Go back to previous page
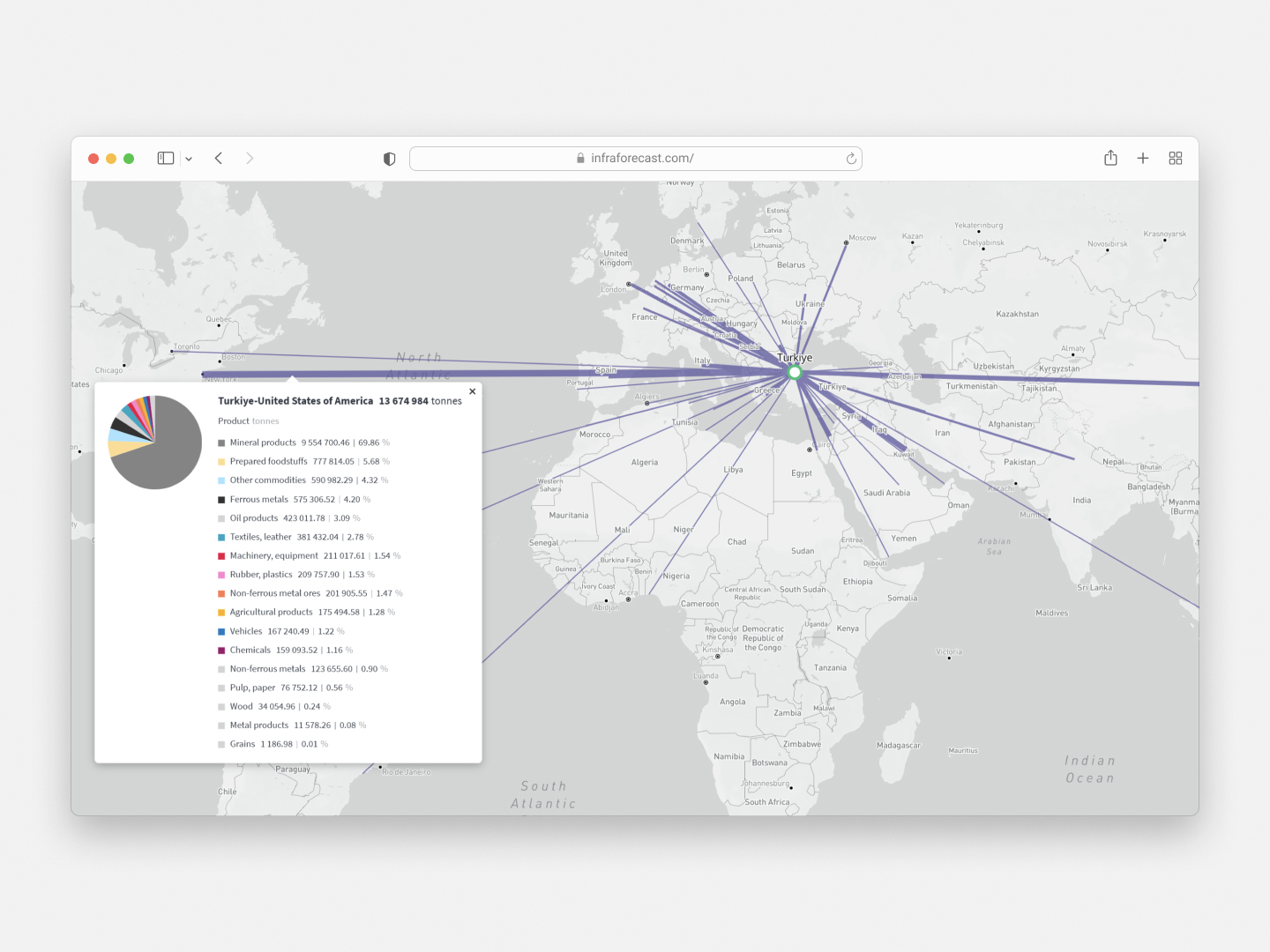 point(219,159)
